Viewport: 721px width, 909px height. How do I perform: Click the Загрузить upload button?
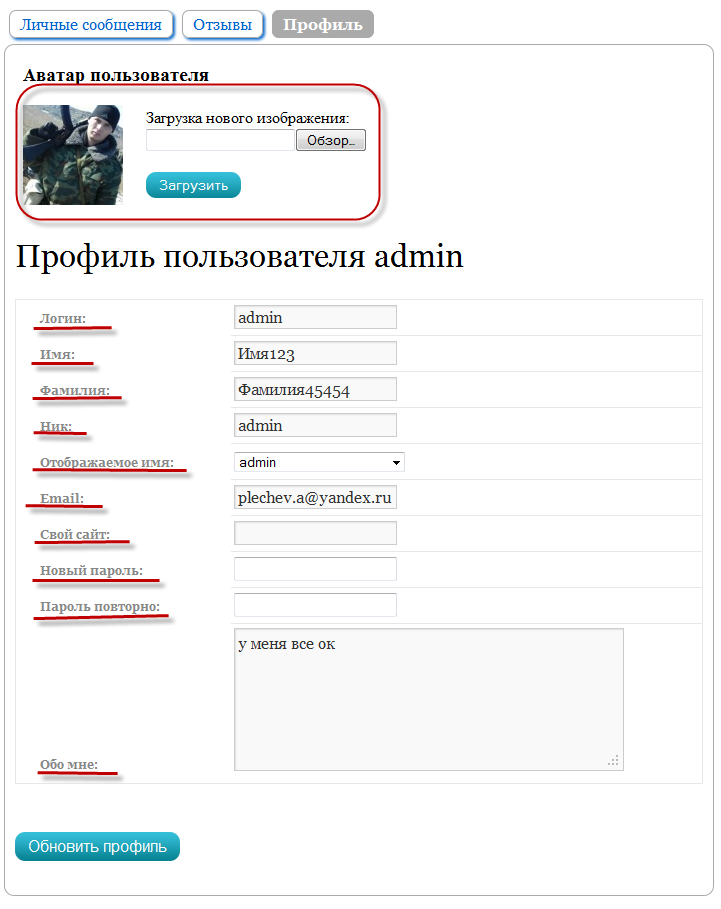pyautogui.click(x=193, y=185)
